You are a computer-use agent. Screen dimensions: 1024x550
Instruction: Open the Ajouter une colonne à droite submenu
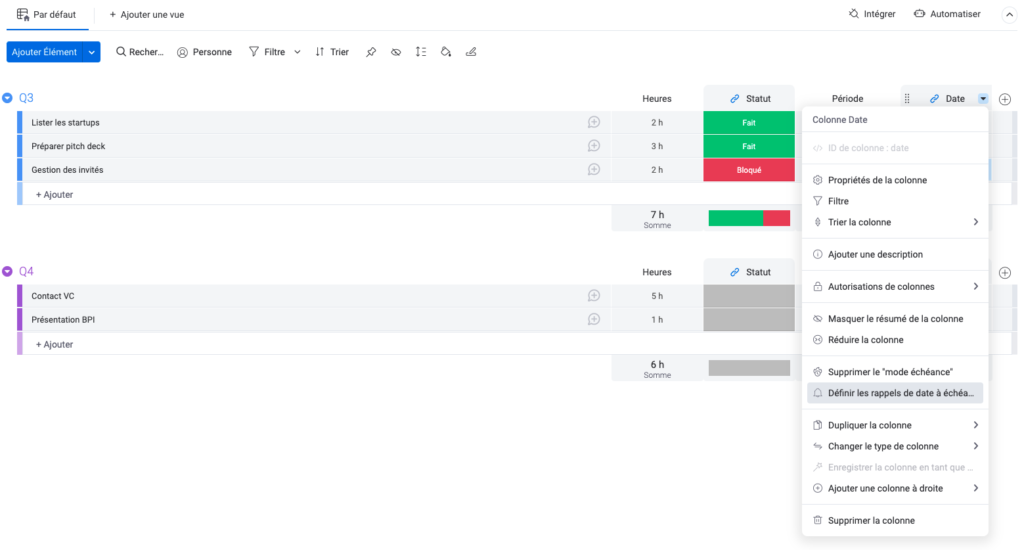tap(895, 488)
